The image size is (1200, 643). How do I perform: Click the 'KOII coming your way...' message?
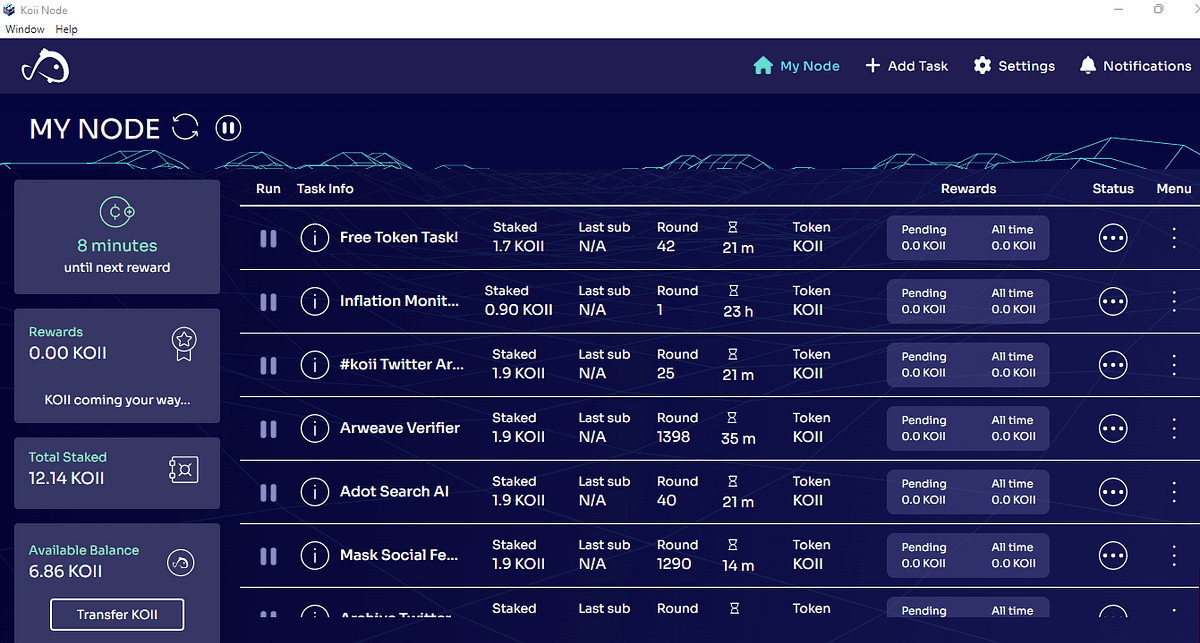[117, 400]
